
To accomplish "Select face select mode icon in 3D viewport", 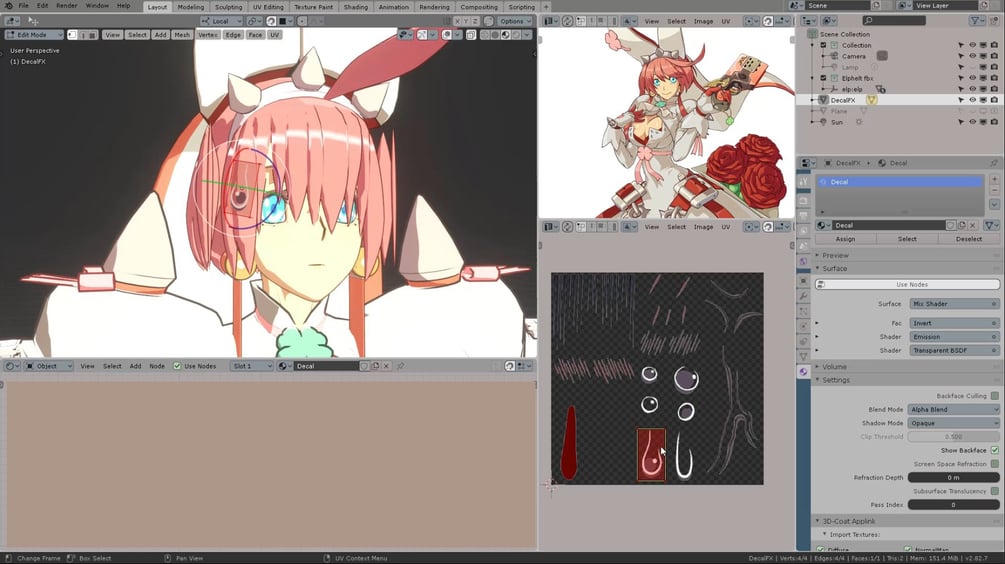I will [x=92, y=35].
